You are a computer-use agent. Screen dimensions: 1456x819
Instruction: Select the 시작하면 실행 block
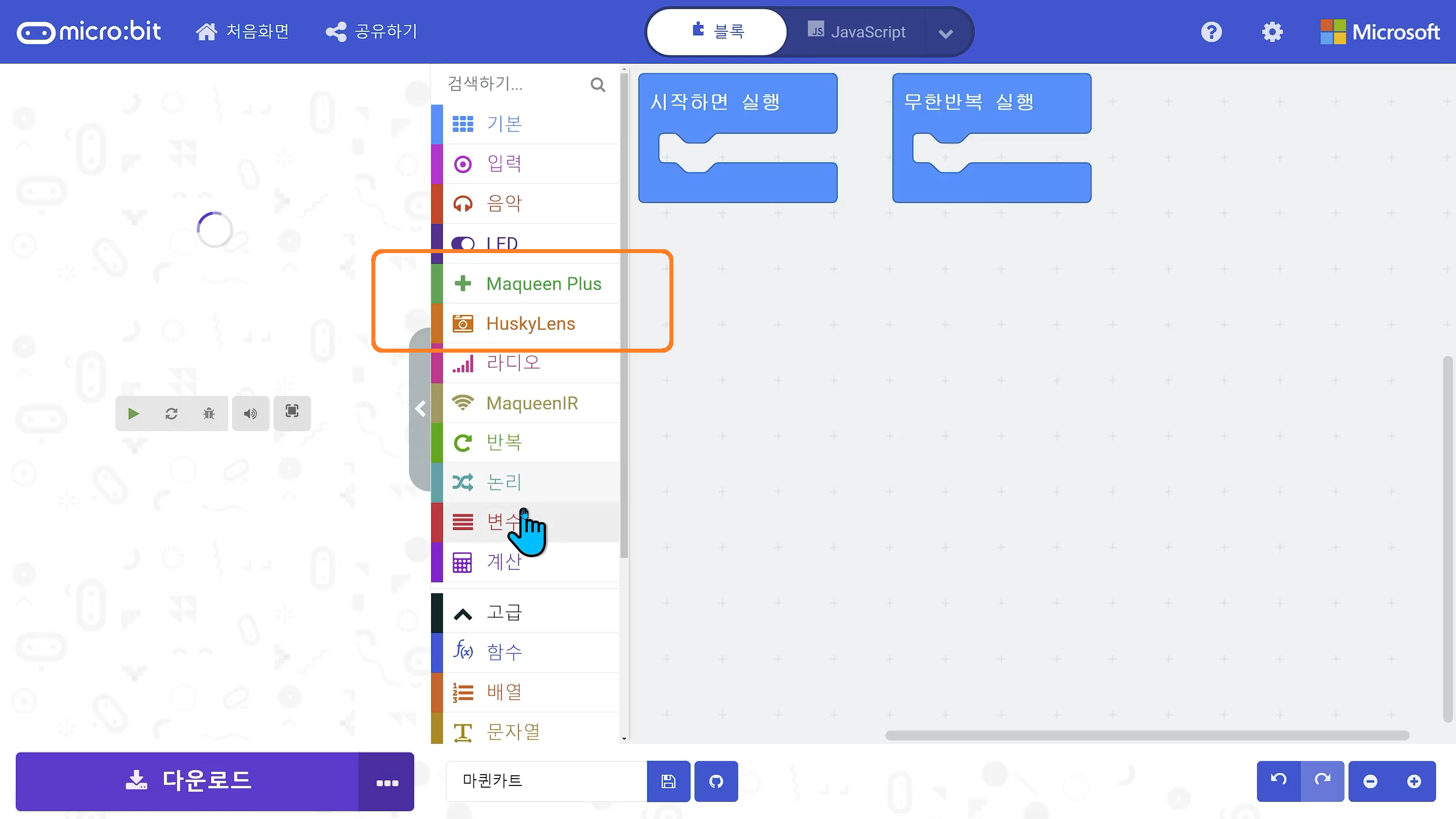[x=737, y=103]
